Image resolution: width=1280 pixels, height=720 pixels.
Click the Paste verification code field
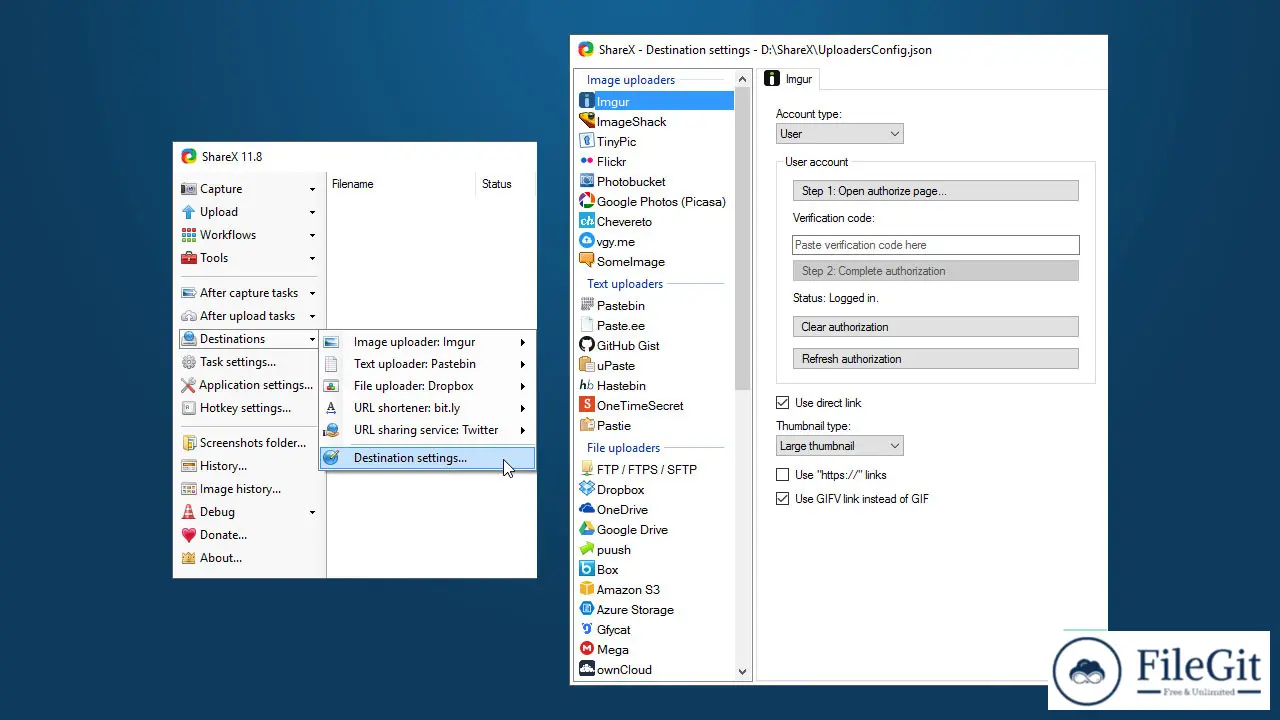point(936,245)
